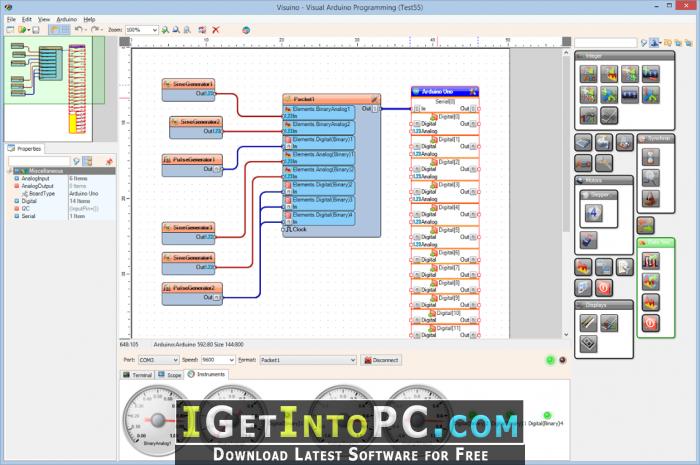Open the Format Packet1 dropdown
The image size is (700, 465).
coord(352,360)
